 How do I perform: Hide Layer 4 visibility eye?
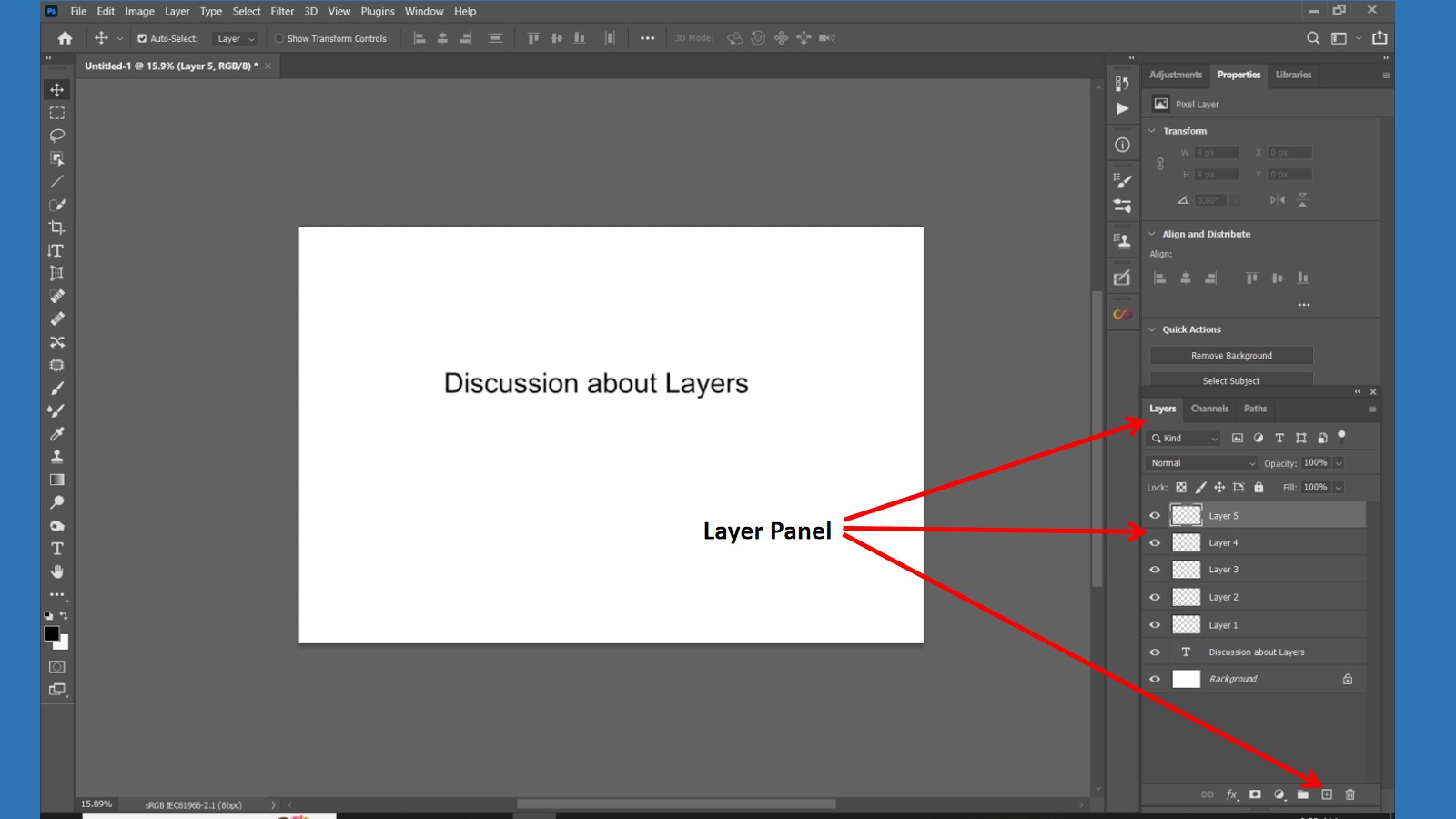click(1155, 542)
